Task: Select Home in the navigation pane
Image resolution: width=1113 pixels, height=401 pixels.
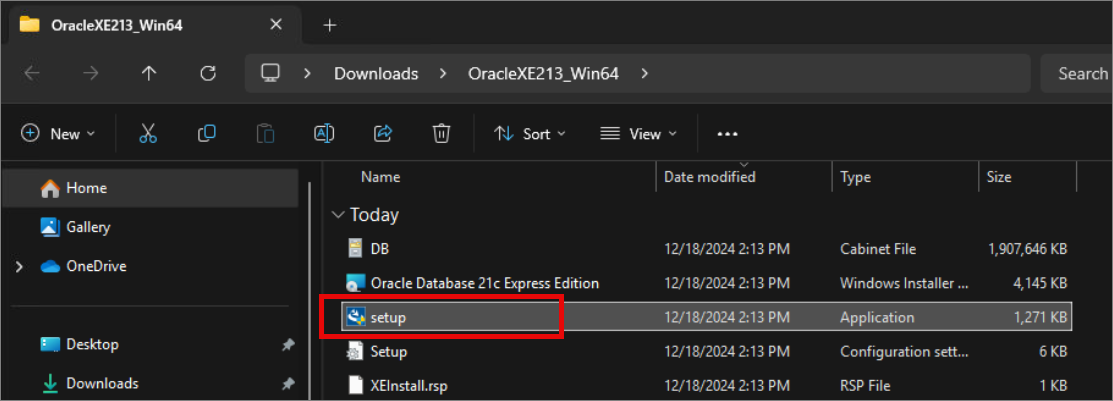Action: coord(150,188)
